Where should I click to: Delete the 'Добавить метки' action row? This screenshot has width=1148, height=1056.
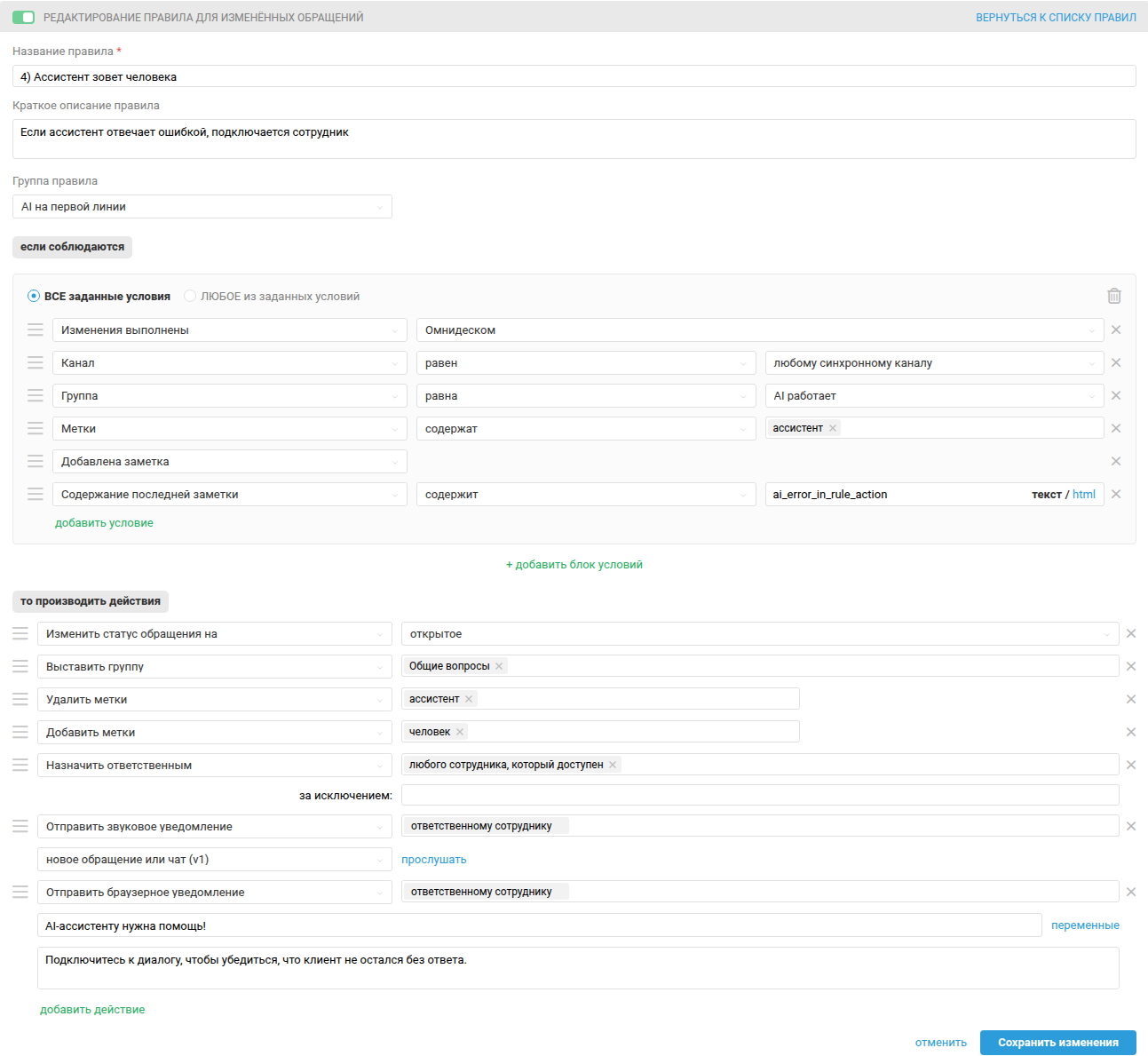point(1131,732)
